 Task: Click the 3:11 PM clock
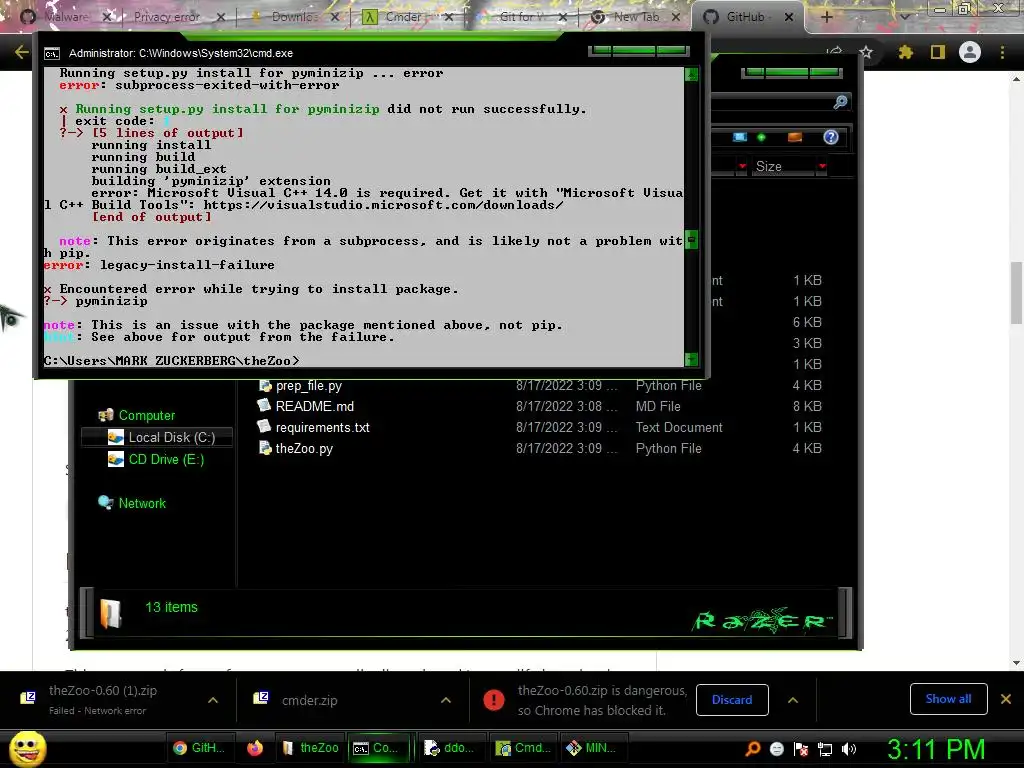tap(936, 749)
